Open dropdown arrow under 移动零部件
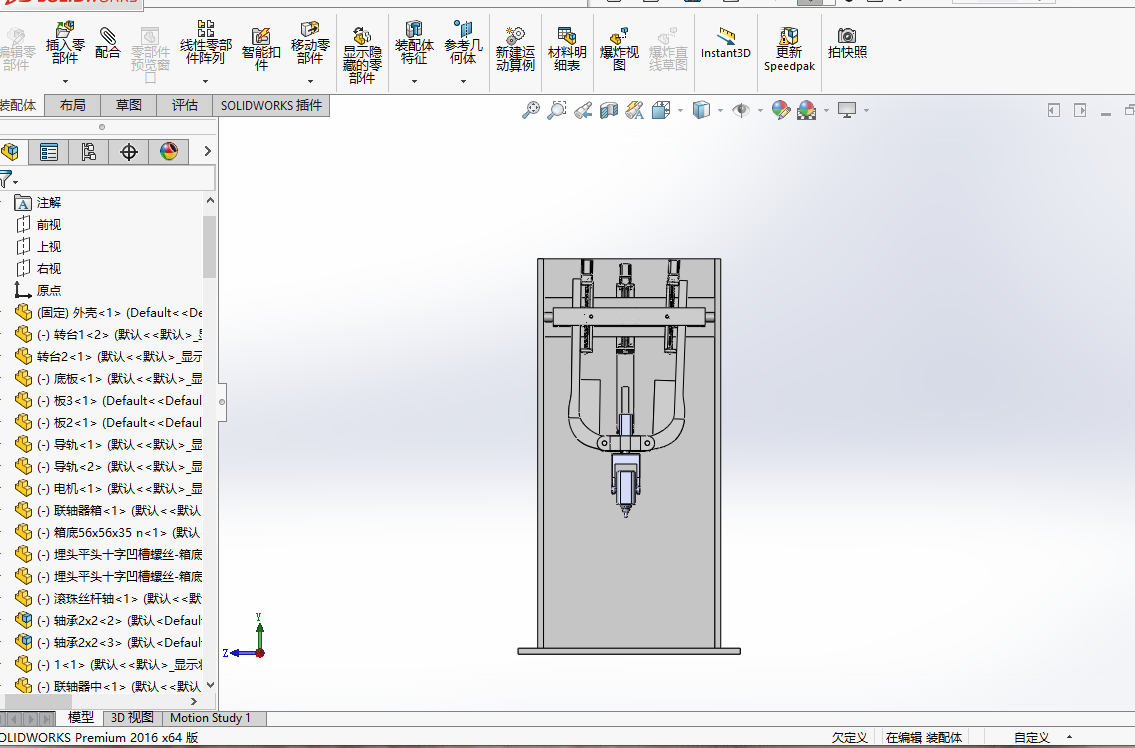 click(310, 81)
